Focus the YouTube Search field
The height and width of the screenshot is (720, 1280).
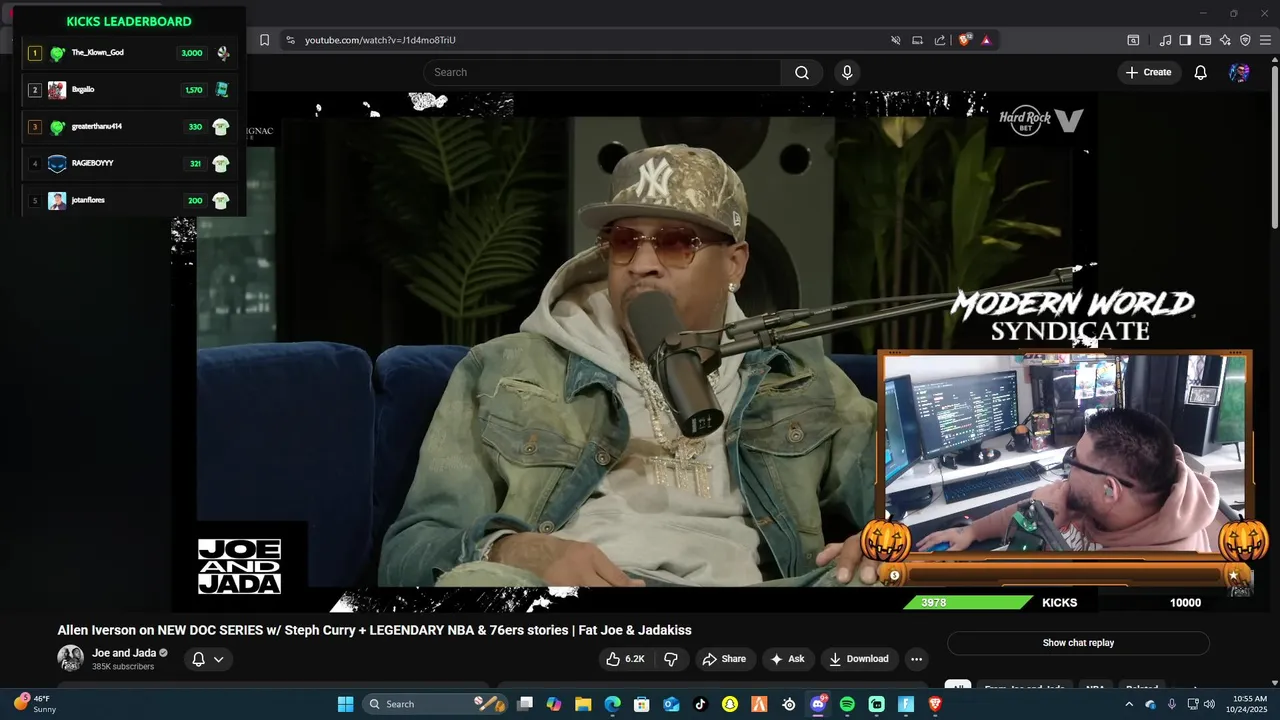point(602,72)
